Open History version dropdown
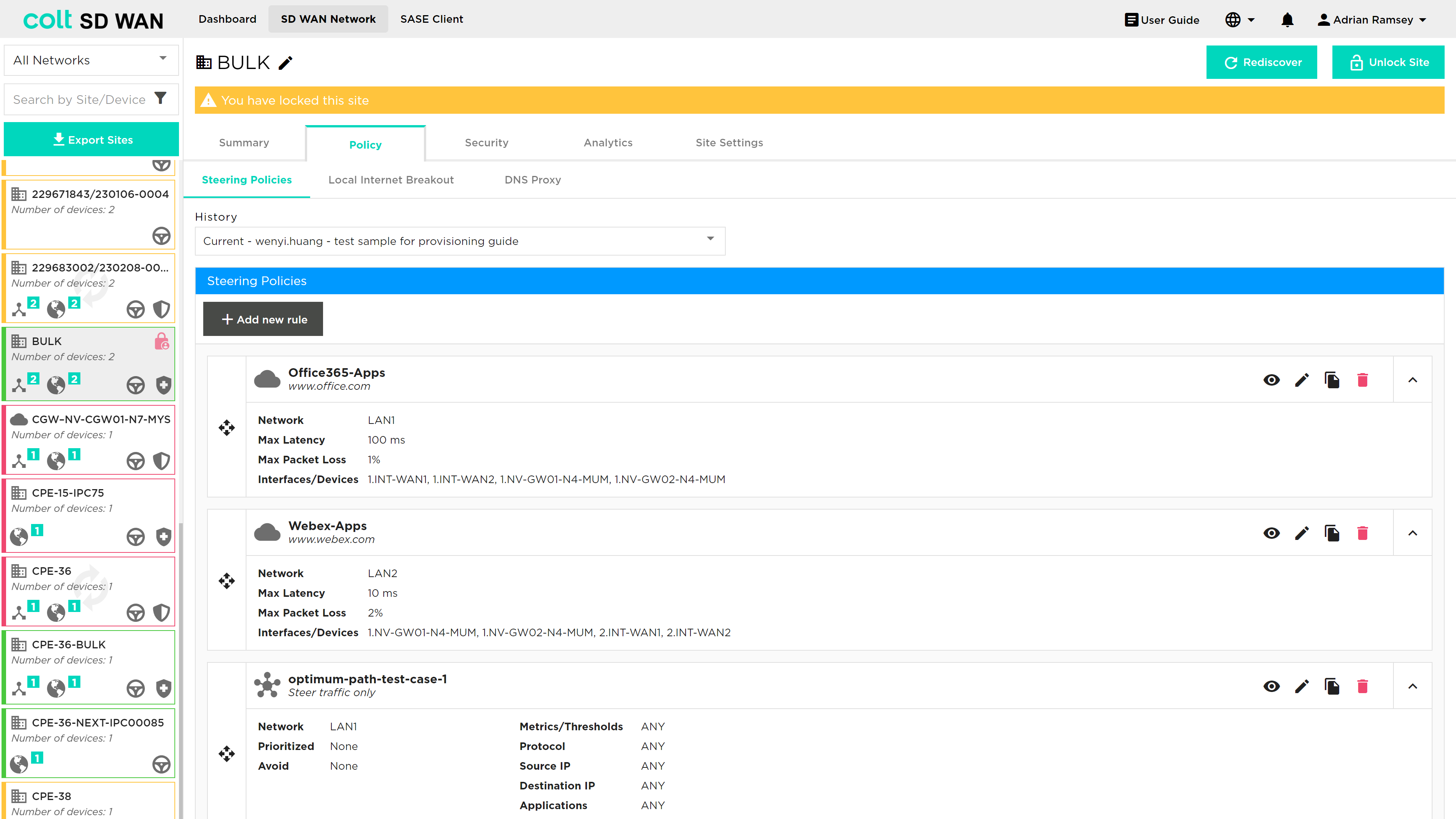1456x819 pixels. (x=460, y=241)
